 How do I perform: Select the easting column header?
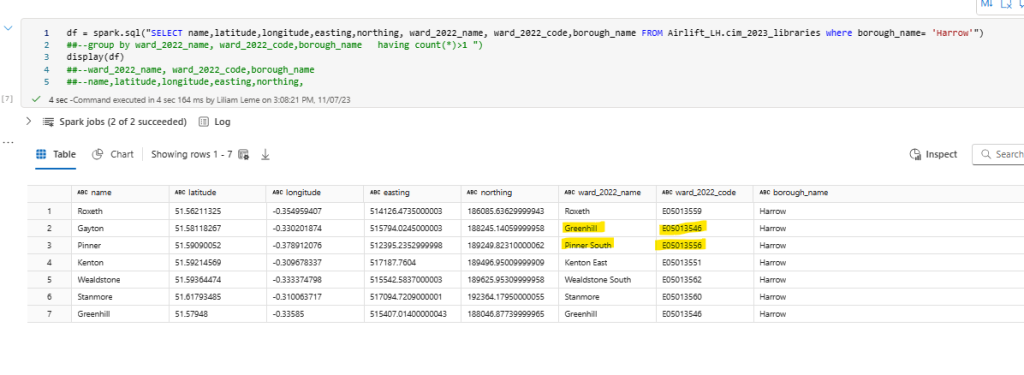[412, 193]
